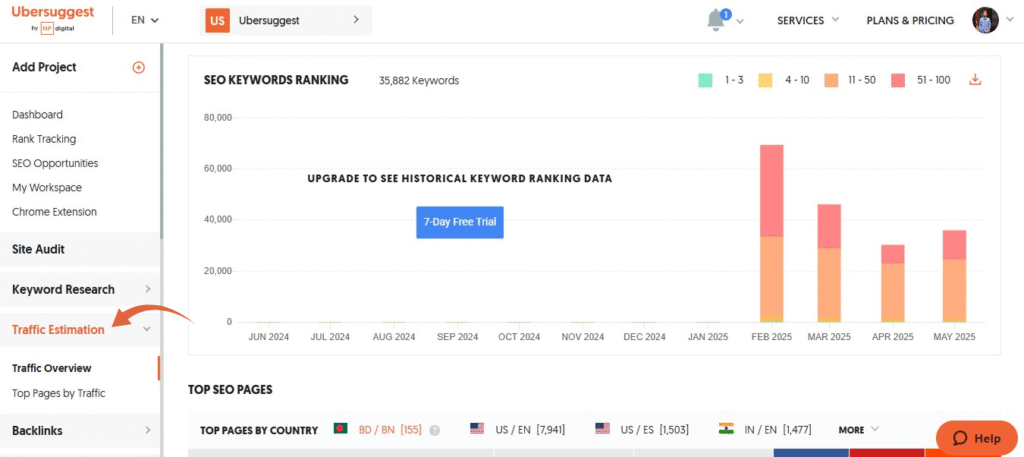Open the EN language dropdown
The width and height of the screenshot is (1024, 457).
click(145, 20)
